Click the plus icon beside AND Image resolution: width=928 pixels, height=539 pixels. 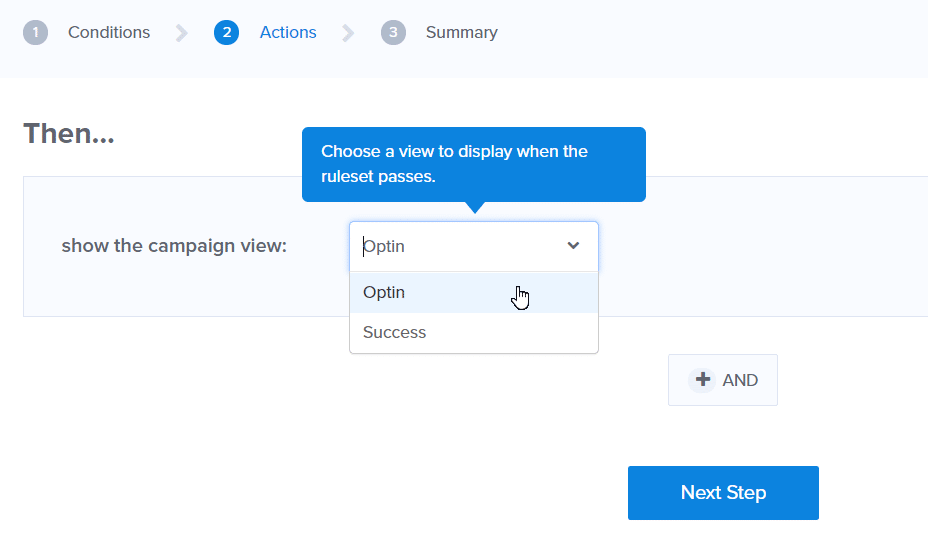(703, 380)
